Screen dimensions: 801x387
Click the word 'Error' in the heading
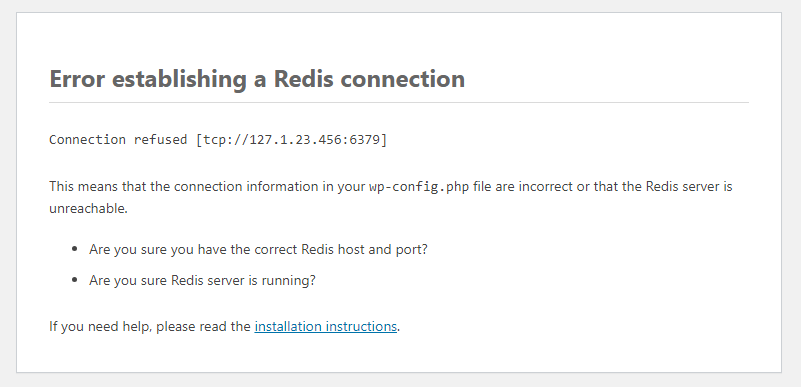[x=77, y=79]
